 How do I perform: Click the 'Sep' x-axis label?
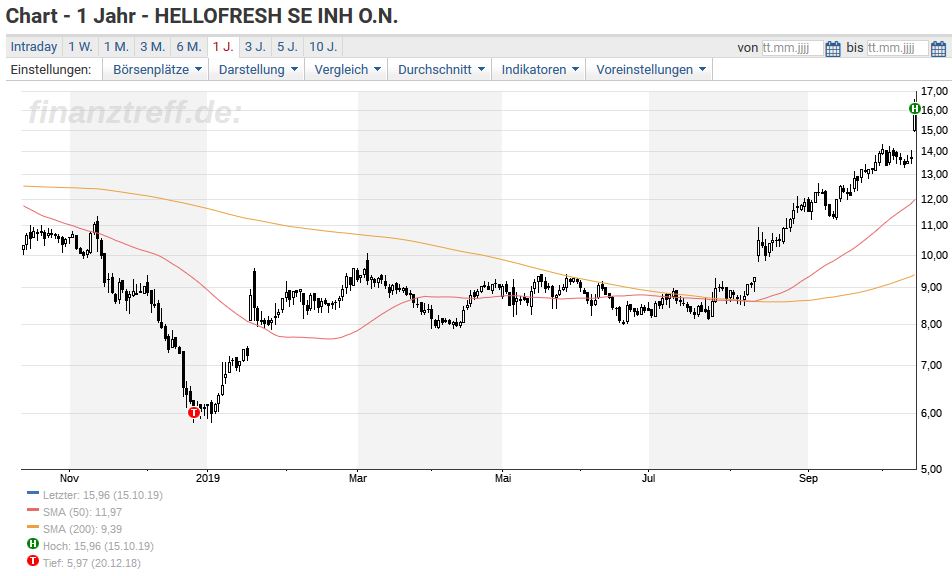click(808, 478)
